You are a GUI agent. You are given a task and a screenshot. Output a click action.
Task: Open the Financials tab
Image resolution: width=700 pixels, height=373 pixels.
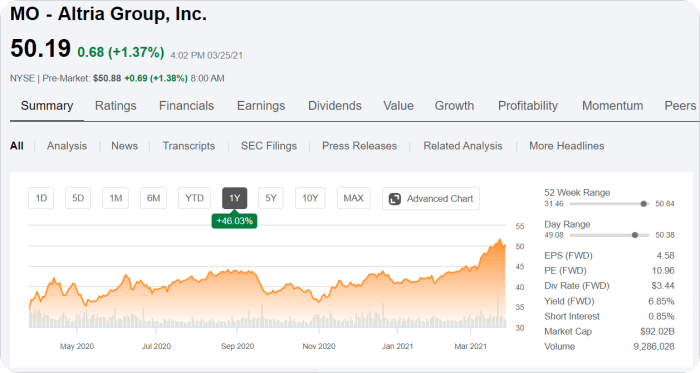(187, 106)
